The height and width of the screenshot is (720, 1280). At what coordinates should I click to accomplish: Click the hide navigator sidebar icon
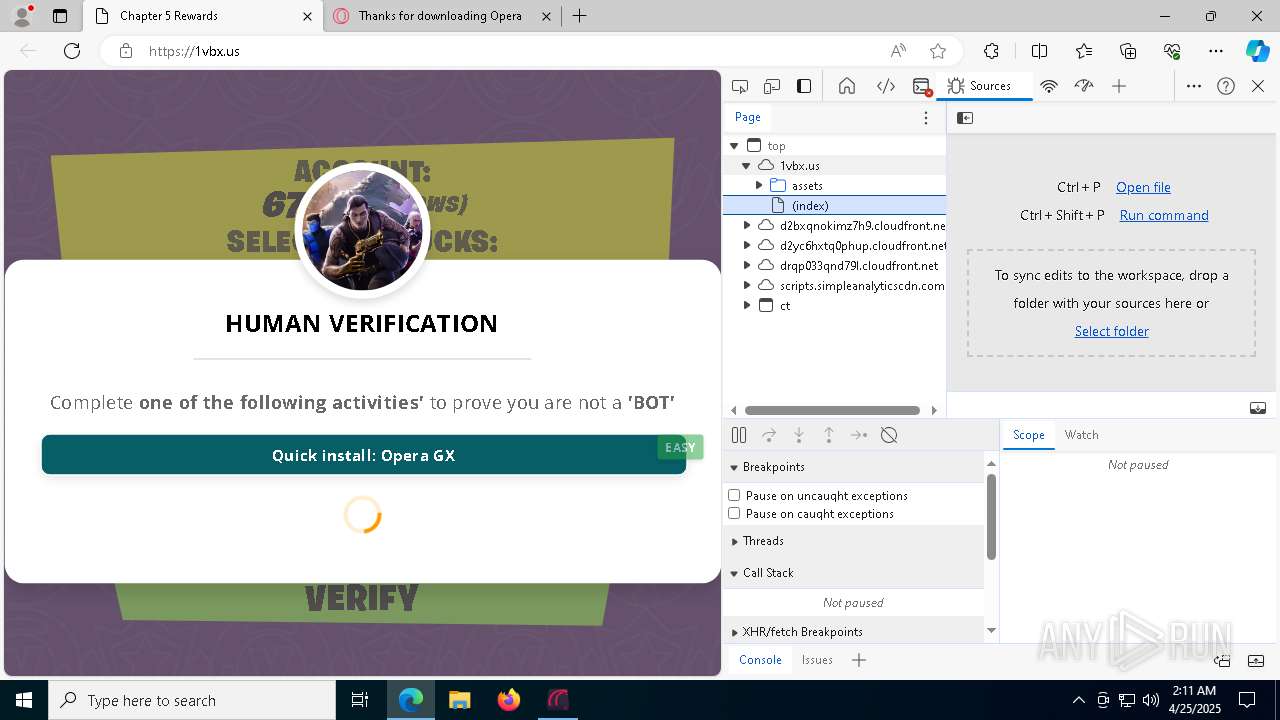(965, 118)
